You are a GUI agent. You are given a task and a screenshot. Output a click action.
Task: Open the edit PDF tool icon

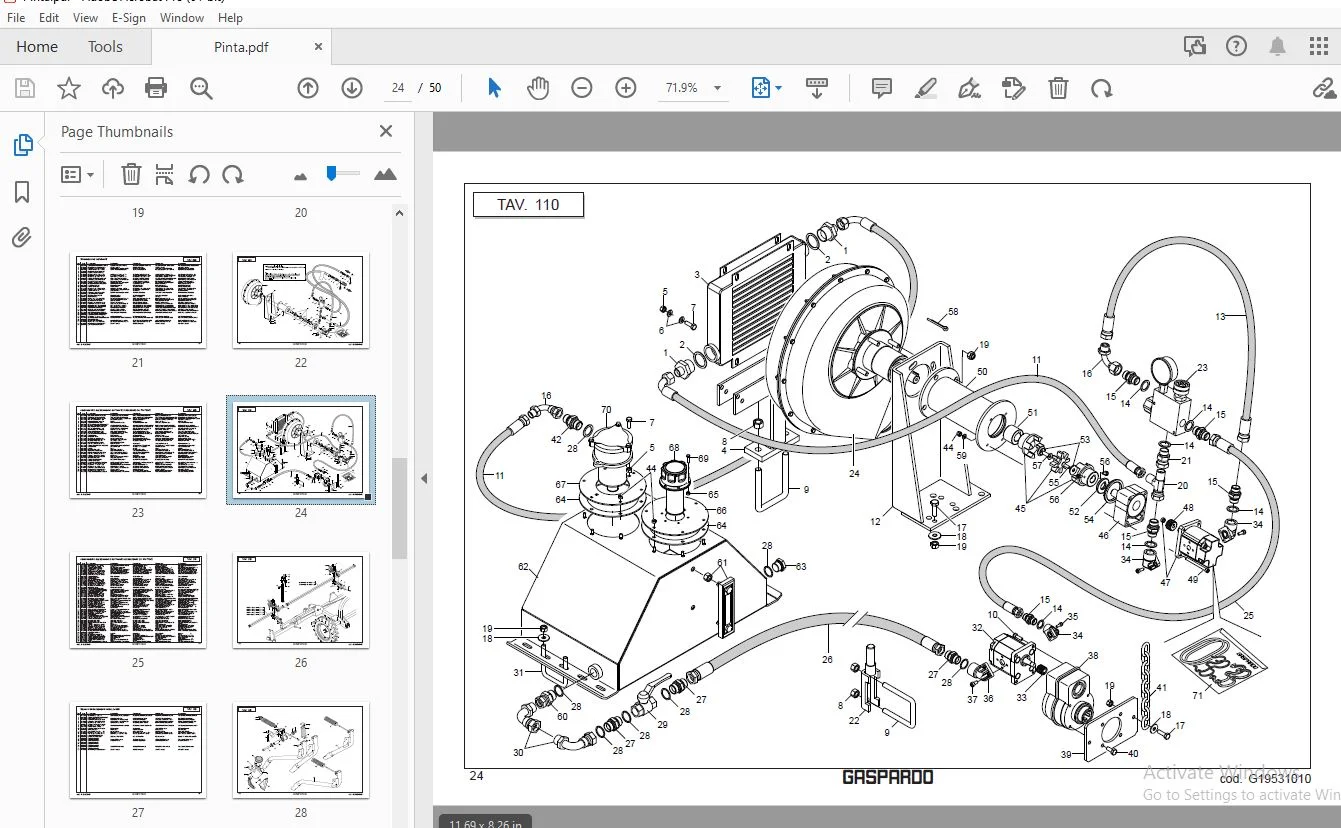1014,88
